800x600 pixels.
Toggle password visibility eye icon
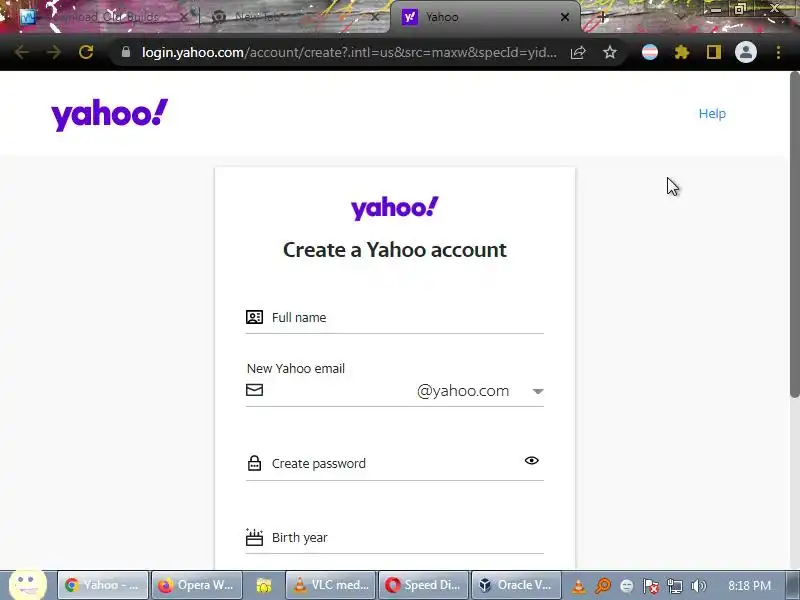532,461
